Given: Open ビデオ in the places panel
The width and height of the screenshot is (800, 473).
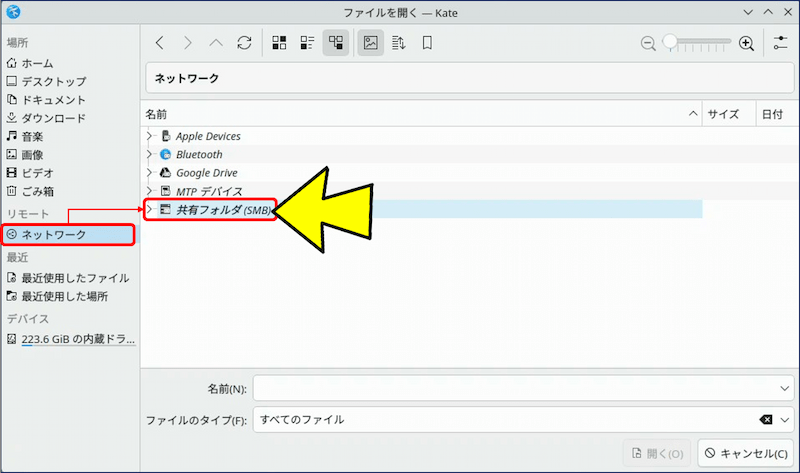Looking at the screenshot, I should 69,173.
